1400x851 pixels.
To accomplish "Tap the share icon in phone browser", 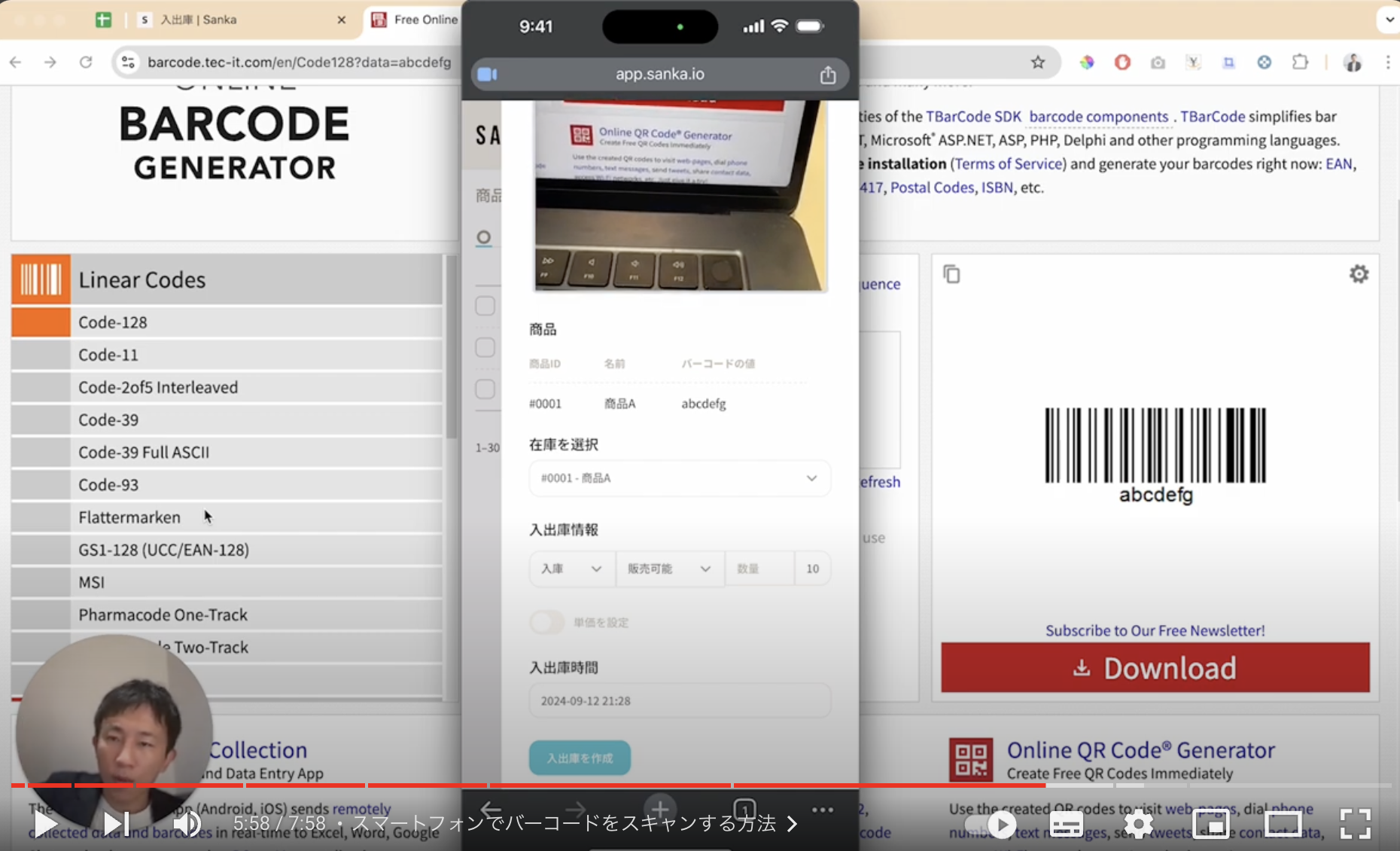I will [x=828, y=75].
